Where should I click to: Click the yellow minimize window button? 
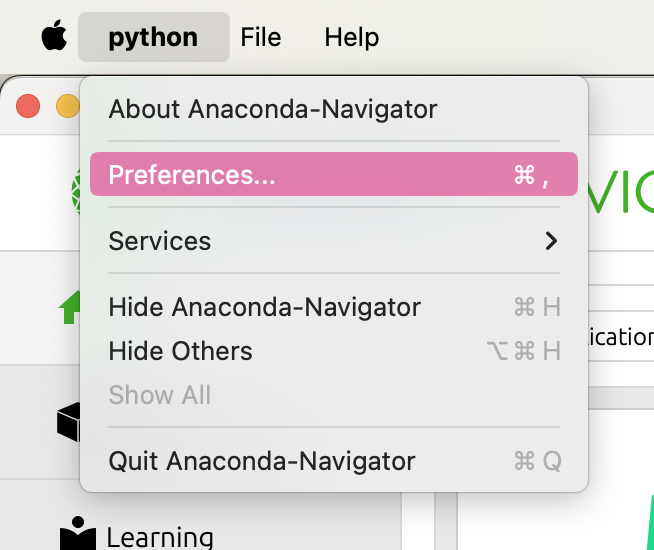point(68,106)
